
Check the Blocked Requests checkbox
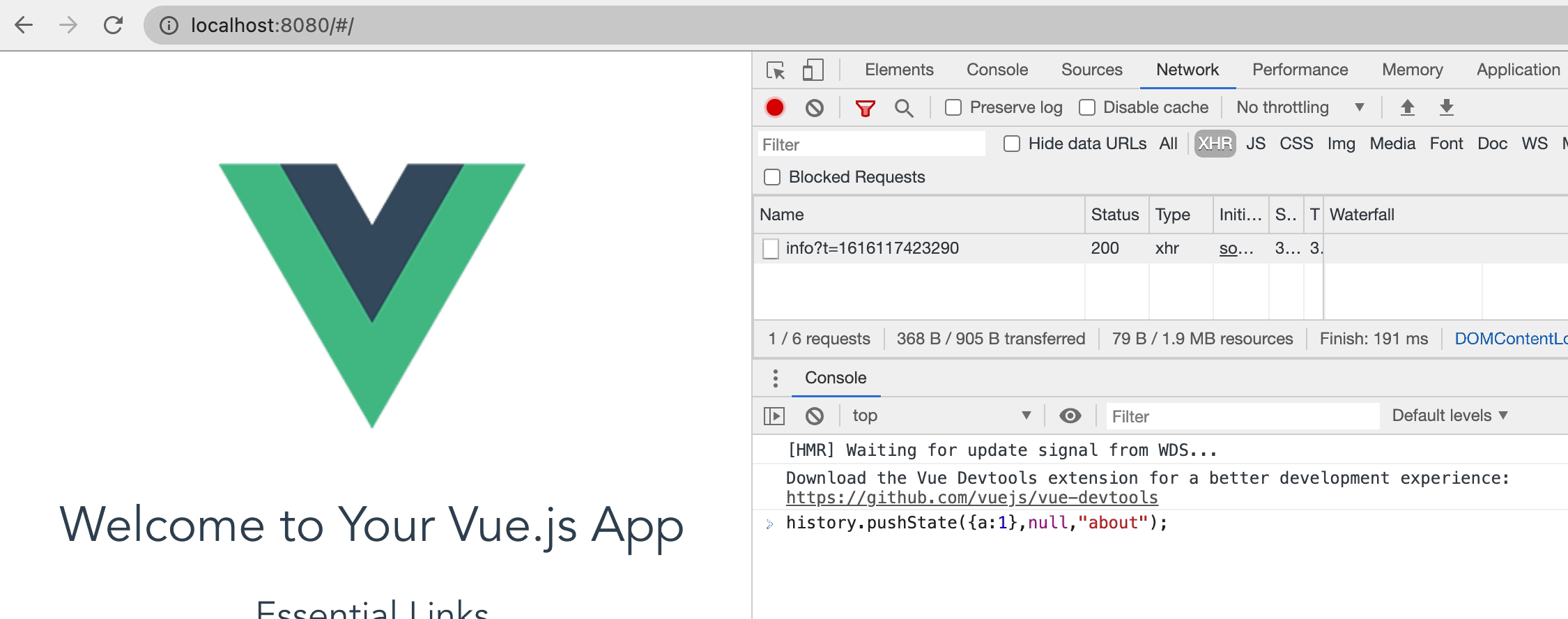coord(772,177)
